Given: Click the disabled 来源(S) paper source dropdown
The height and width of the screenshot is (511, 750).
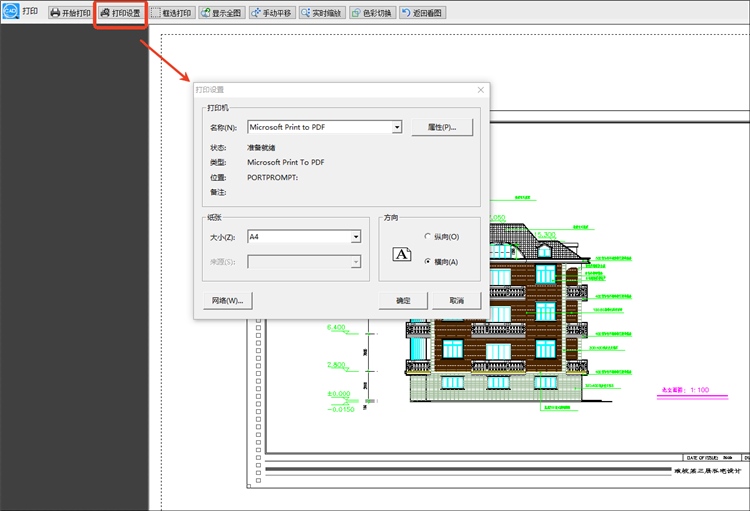Looking at the screenshot, I should [x=304, y=261].
